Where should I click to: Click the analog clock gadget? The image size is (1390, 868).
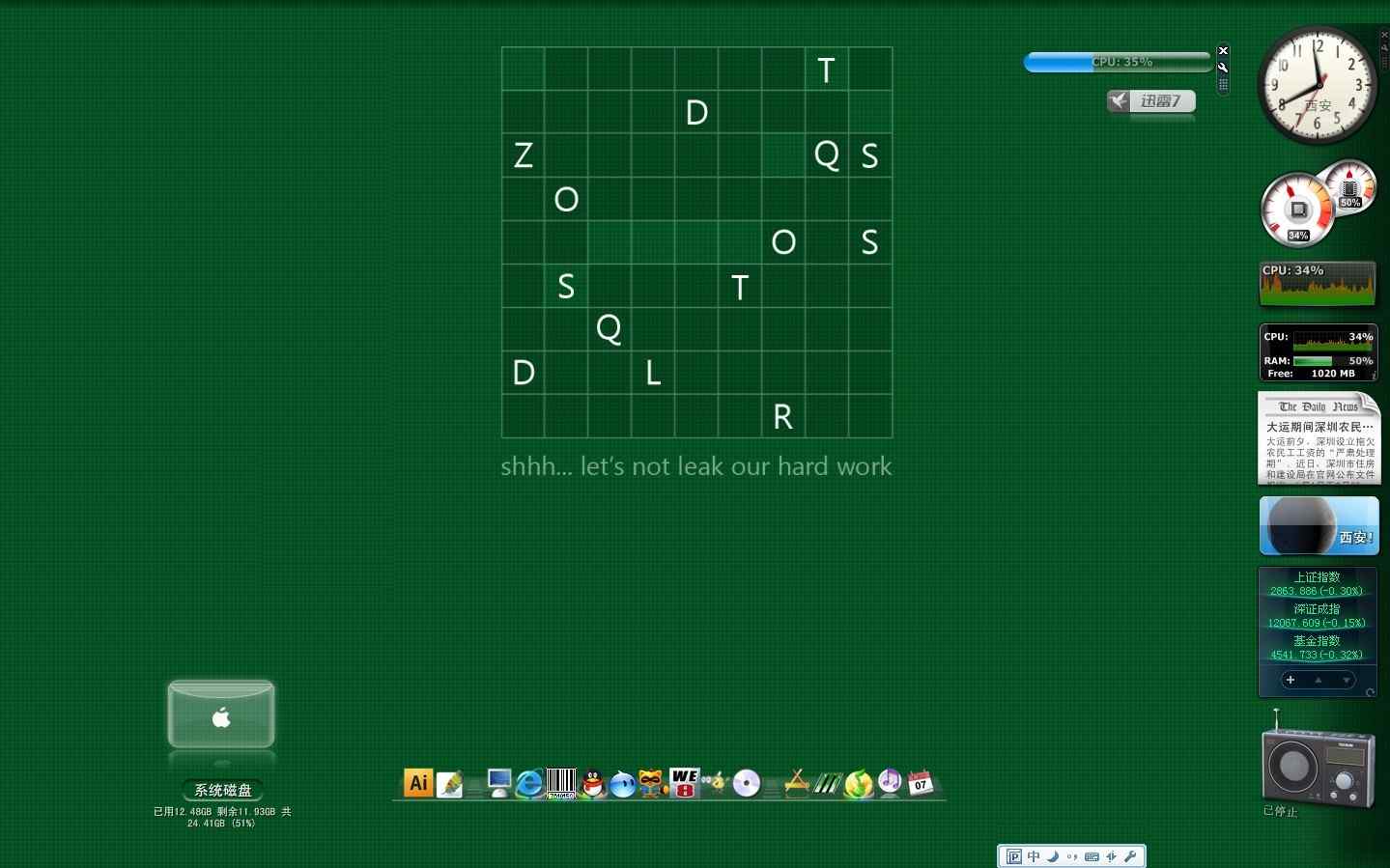1318,85
